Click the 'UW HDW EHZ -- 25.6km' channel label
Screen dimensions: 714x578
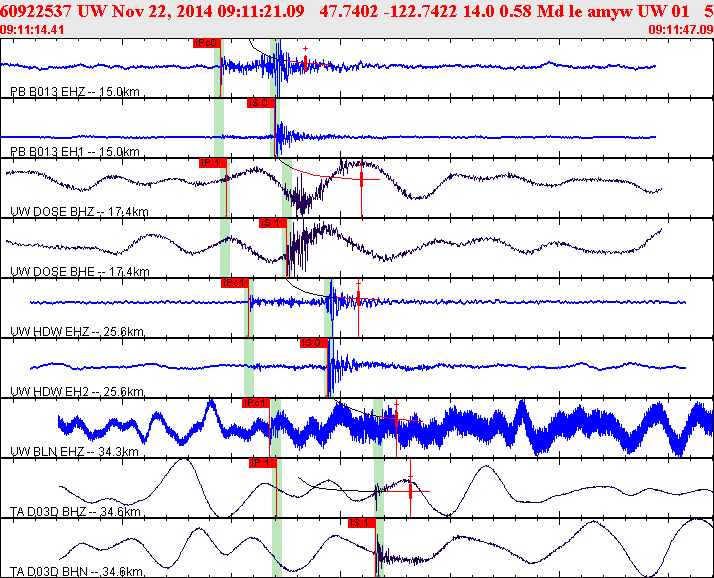77,332
